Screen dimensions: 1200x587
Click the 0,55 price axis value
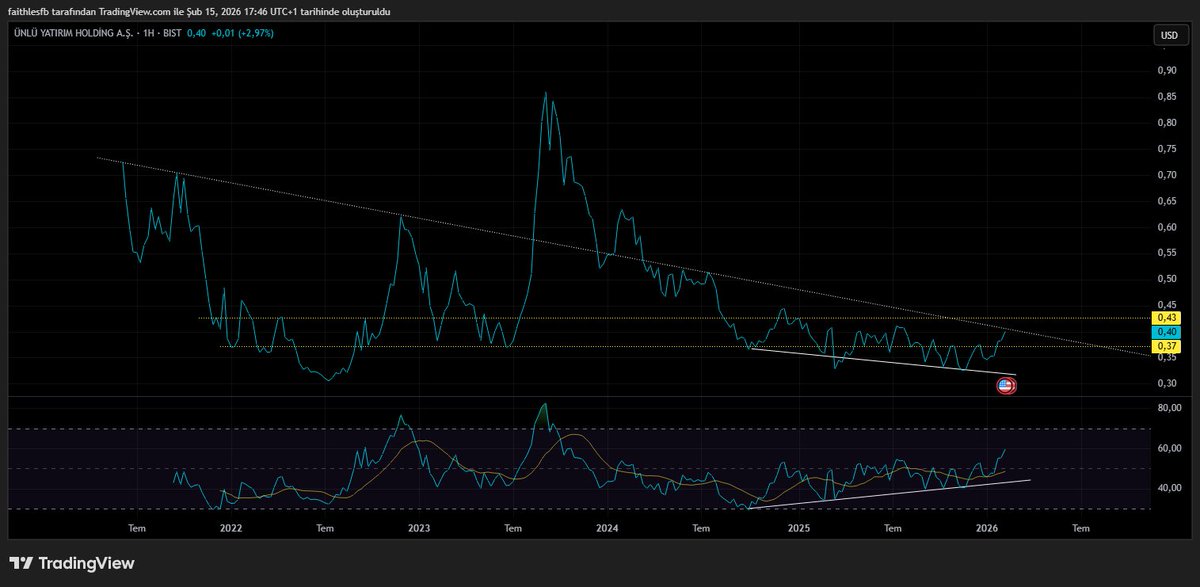[1166, 253]
